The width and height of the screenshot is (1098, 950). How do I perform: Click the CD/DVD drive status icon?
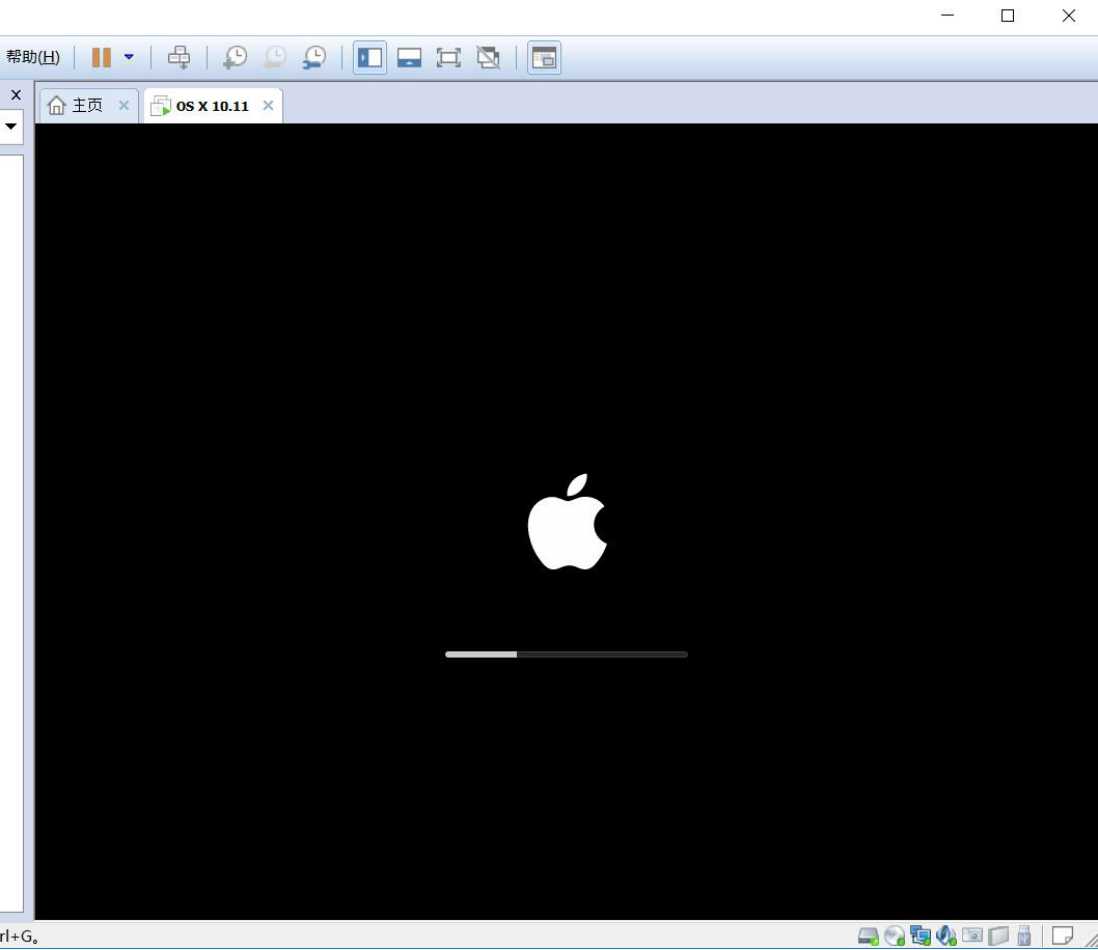[x=894, y=936]
